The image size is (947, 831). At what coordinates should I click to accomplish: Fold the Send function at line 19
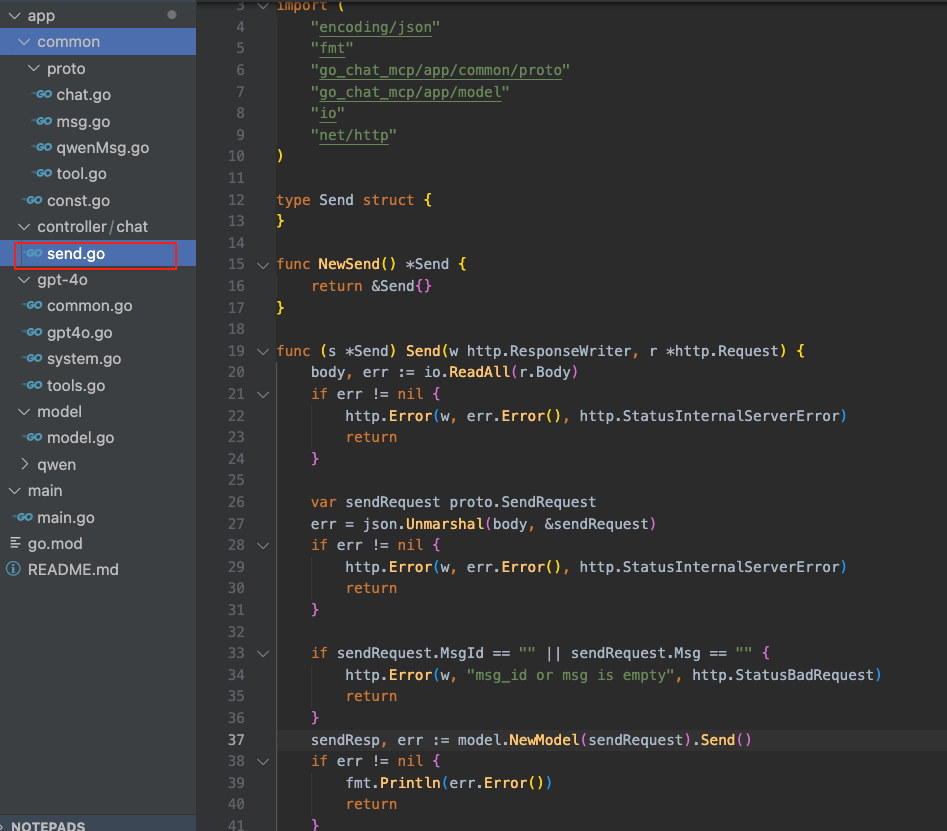coord(262,351)
